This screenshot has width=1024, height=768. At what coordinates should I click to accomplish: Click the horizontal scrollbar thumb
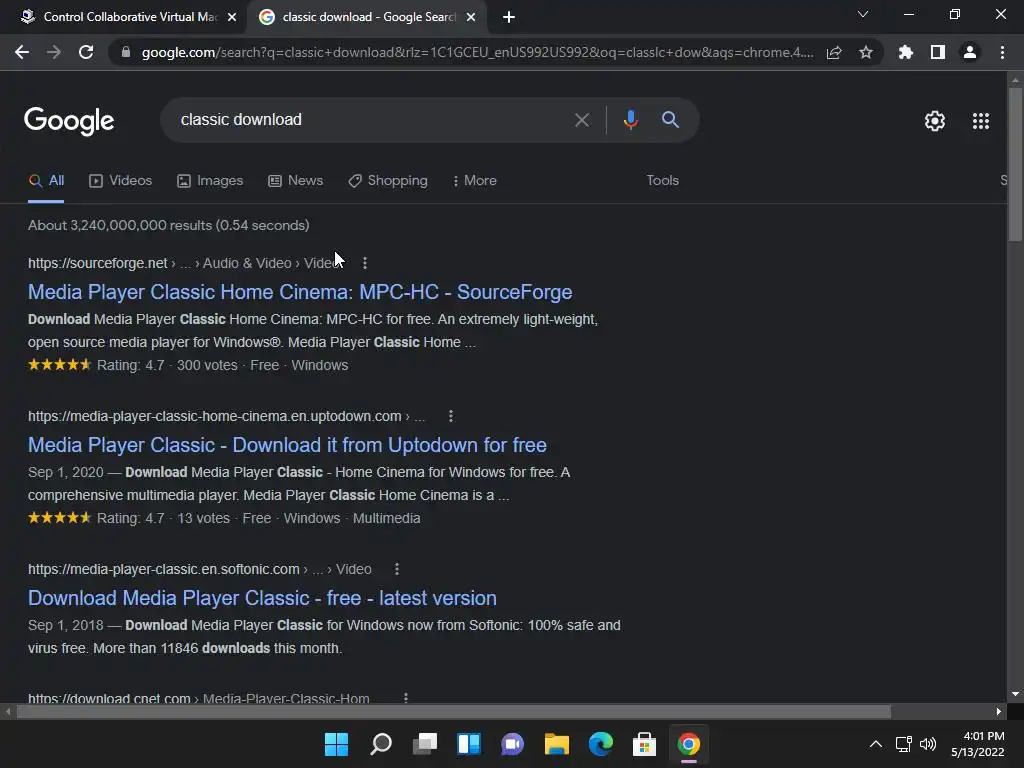[x=453, y=711]
